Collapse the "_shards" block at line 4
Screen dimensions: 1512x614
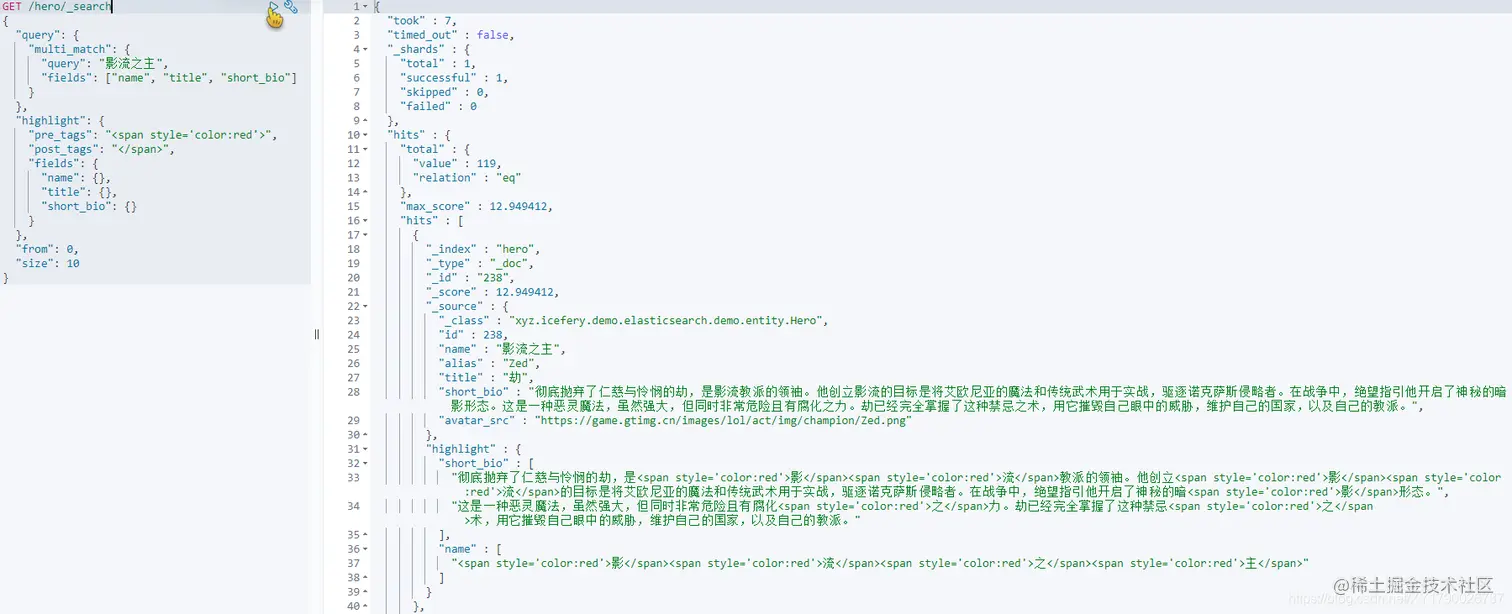[365, 49]
